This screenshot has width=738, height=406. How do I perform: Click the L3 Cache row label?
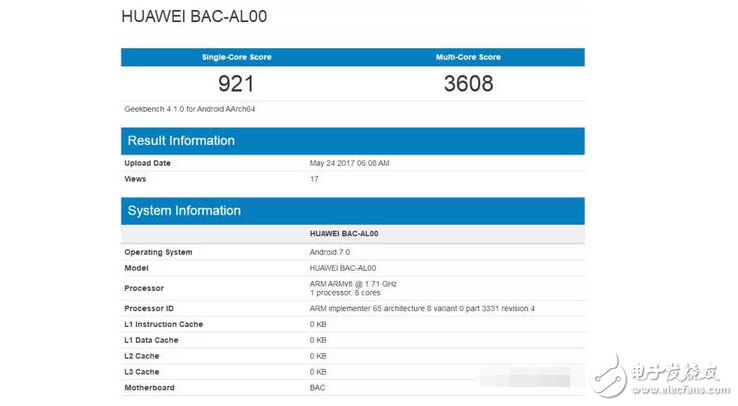[143, 372]
